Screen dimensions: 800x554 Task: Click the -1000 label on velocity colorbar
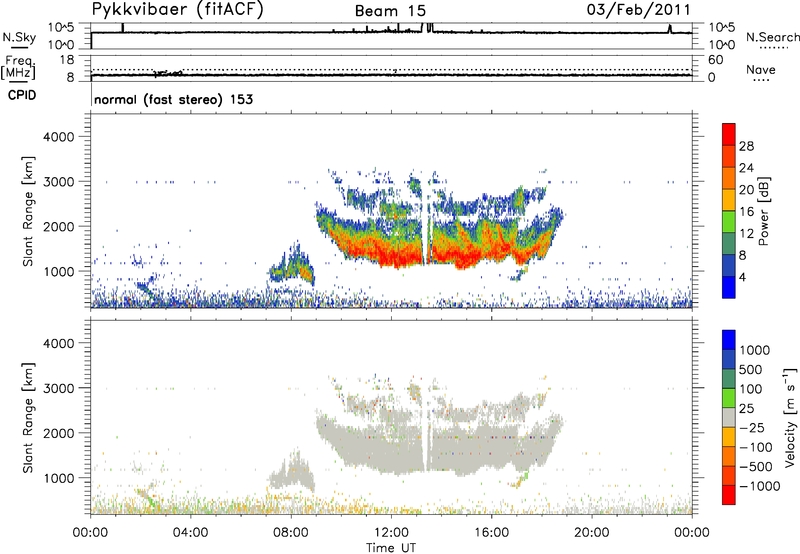click(x=760, y=486)
